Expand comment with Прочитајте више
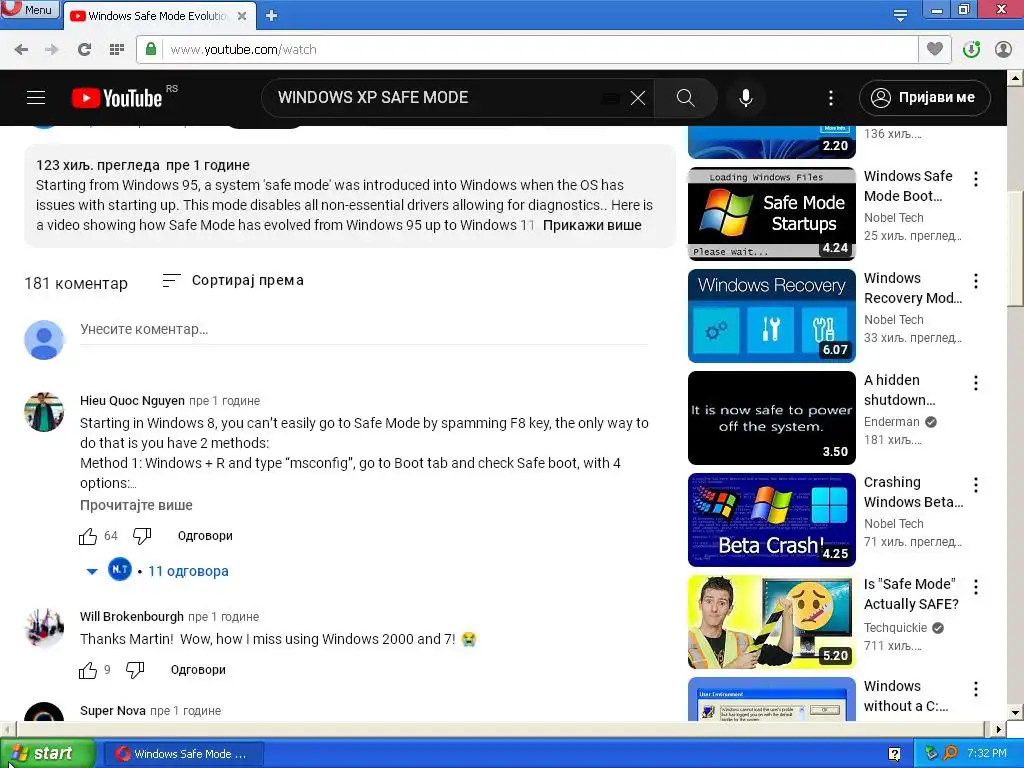This screenshot has height=768, width=1024. point(136,505)
